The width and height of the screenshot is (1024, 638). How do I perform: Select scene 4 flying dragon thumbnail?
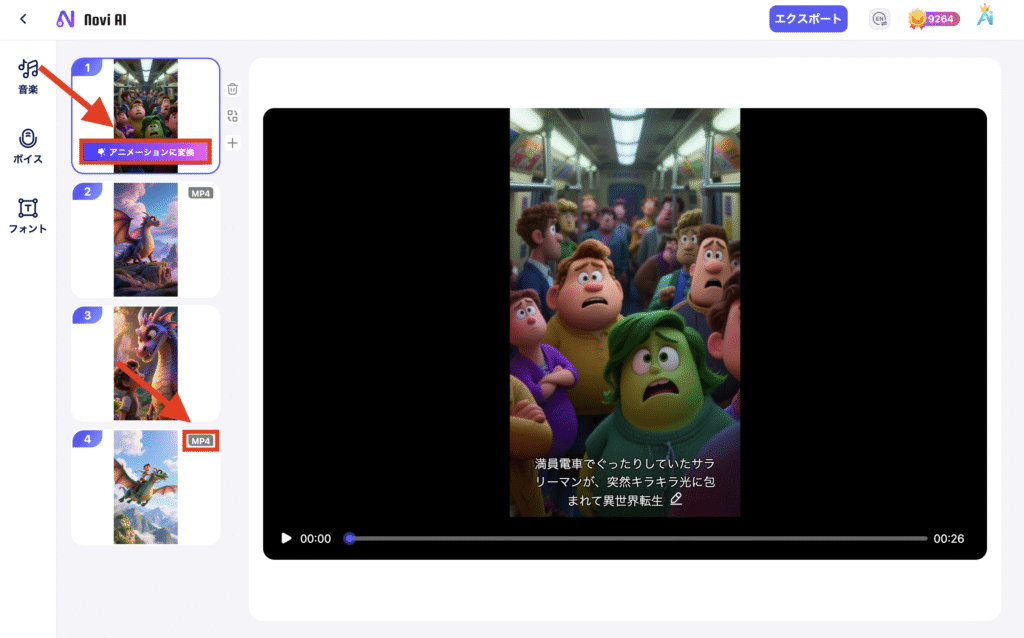(146, 487)
